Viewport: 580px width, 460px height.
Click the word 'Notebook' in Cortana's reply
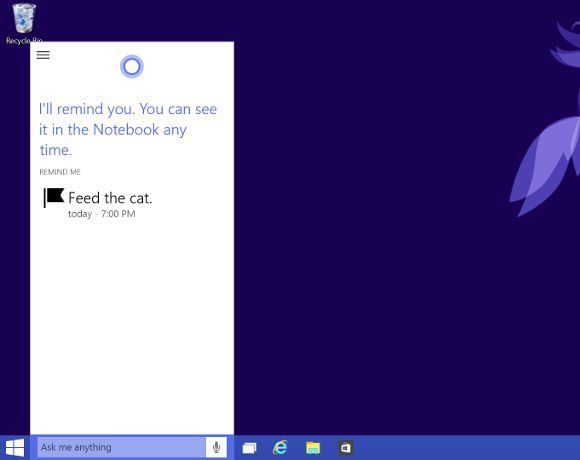[126, 129]
